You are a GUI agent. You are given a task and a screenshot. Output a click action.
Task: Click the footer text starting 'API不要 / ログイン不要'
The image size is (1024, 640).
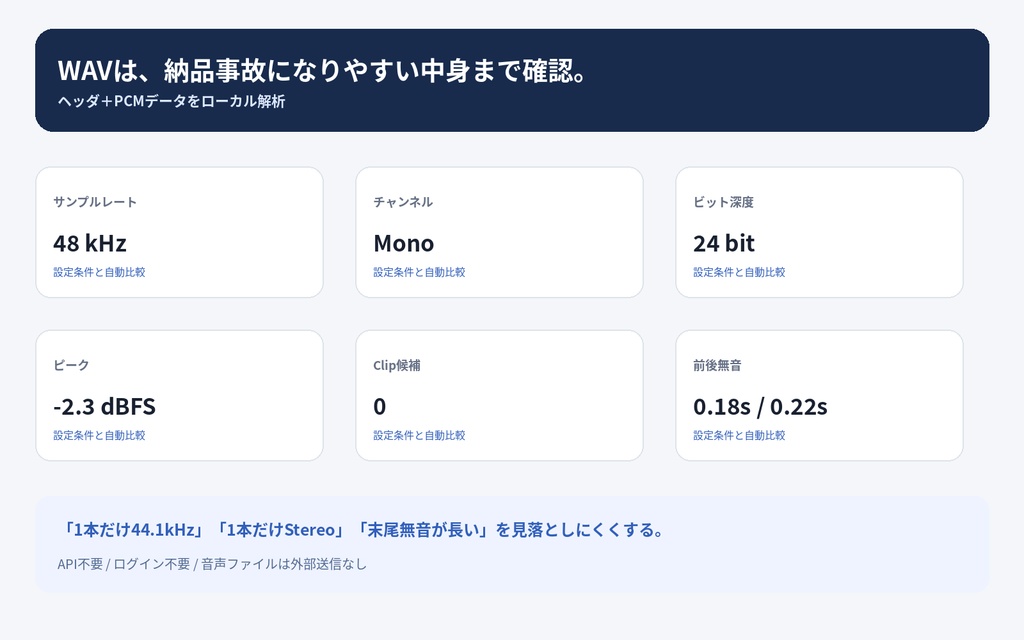[212, 564]
